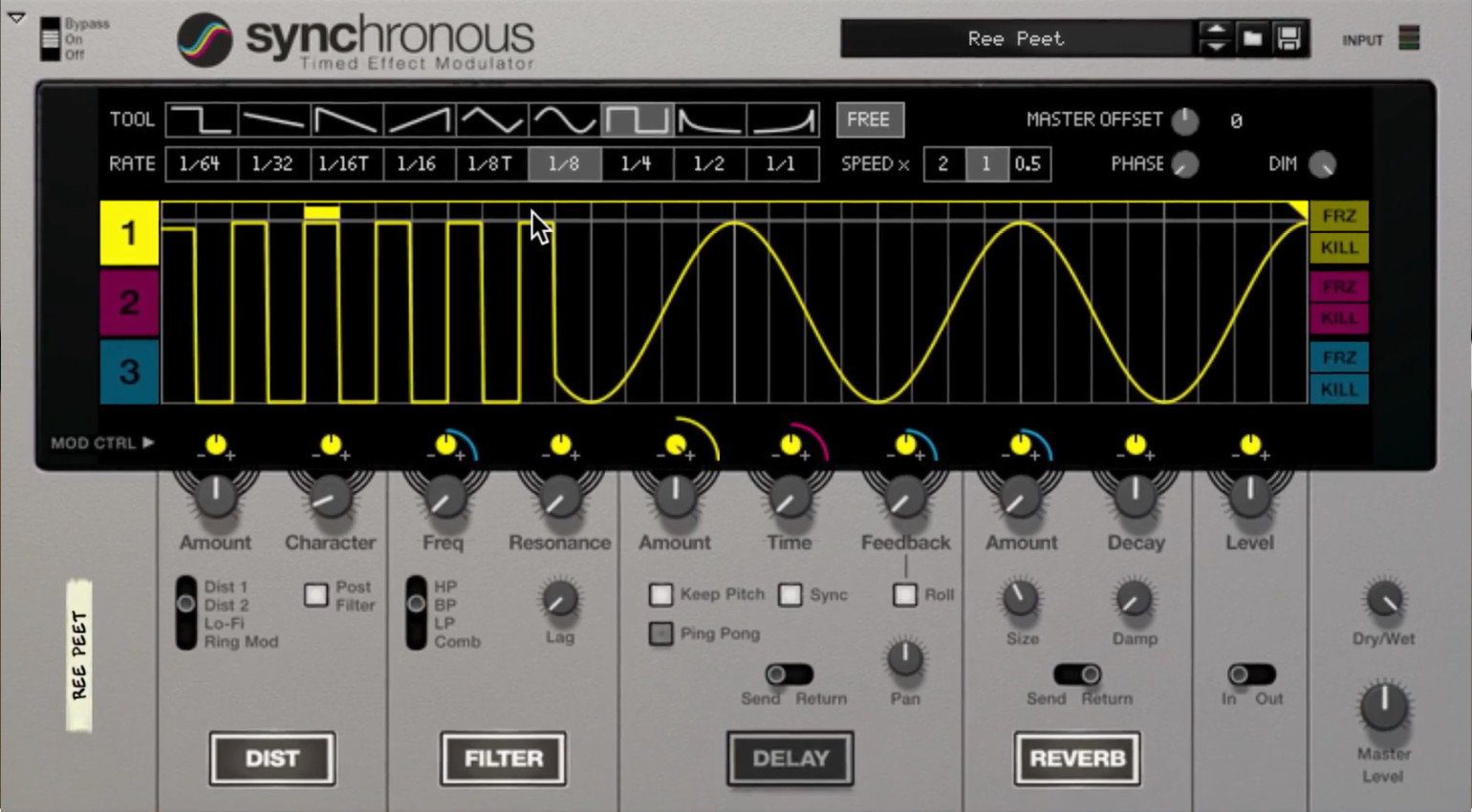Save patch with floppy disk icon

point(1288,39)
